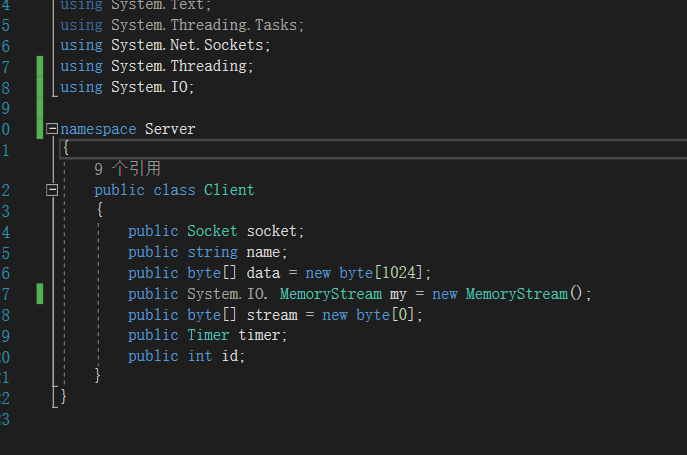Click on System.Net.Sockets using directive
Screen dimensions: 687x455
coord(166,45)
